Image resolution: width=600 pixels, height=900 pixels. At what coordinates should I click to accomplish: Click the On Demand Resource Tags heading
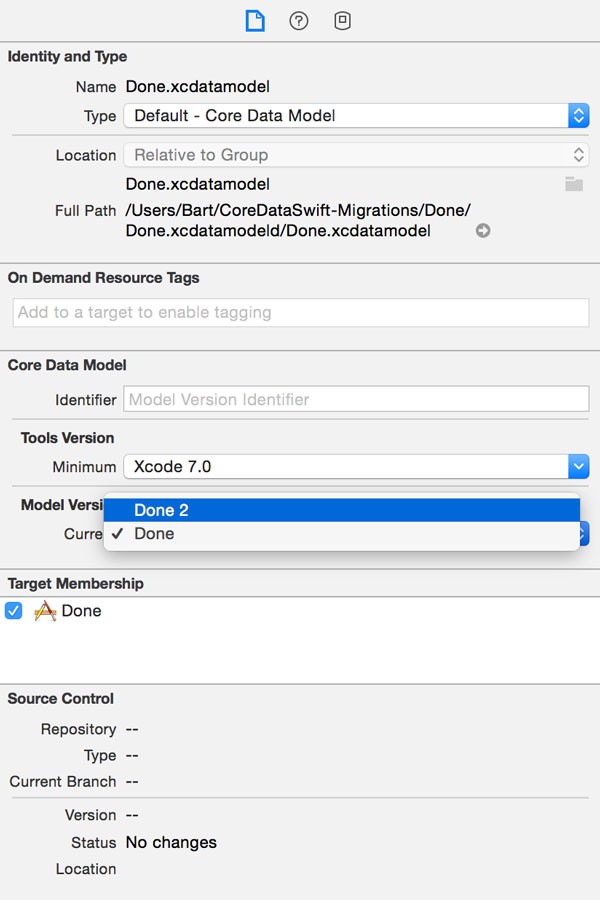click(x=103, y=278)
